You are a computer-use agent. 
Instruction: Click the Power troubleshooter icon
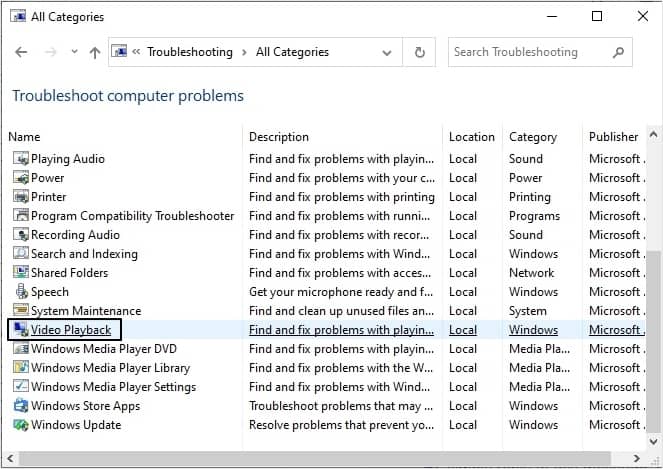coord(20,177)
